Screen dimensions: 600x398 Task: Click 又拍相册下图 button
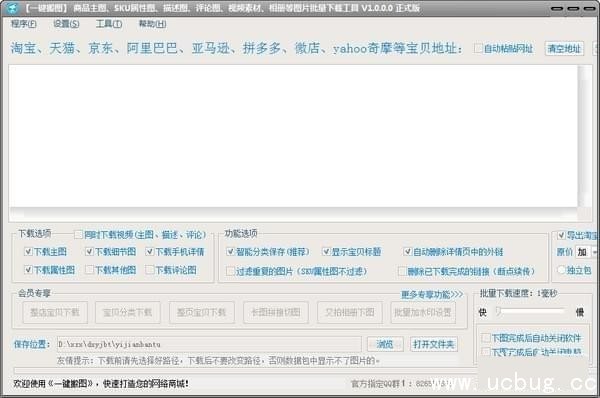point(350,312)
